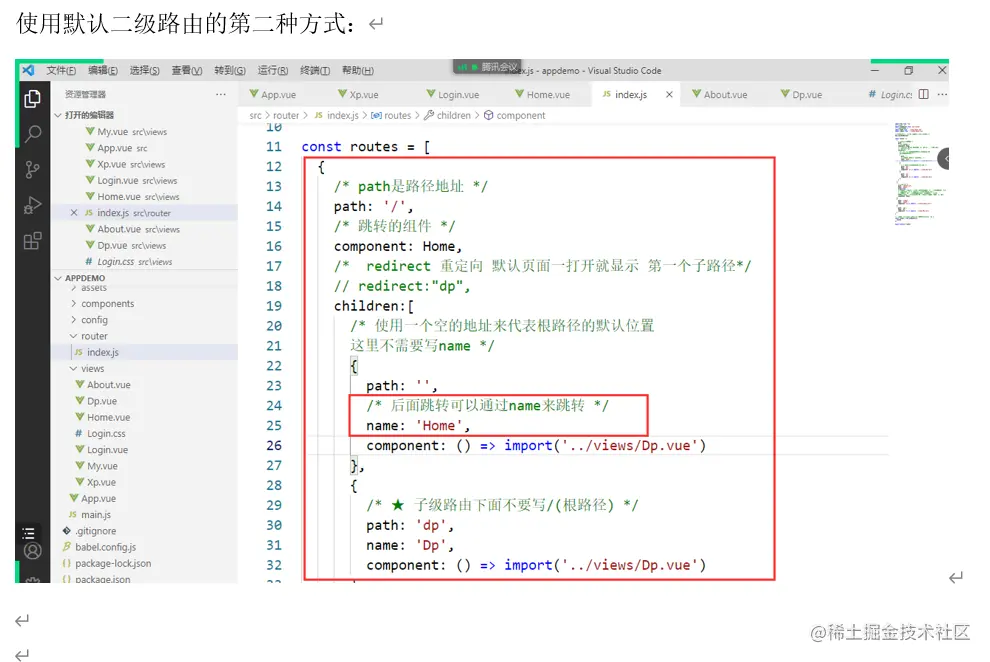Open the 帮助(H) menu
Image resolution: width=990 pixels, height=662 pixels.
(358, 70)
